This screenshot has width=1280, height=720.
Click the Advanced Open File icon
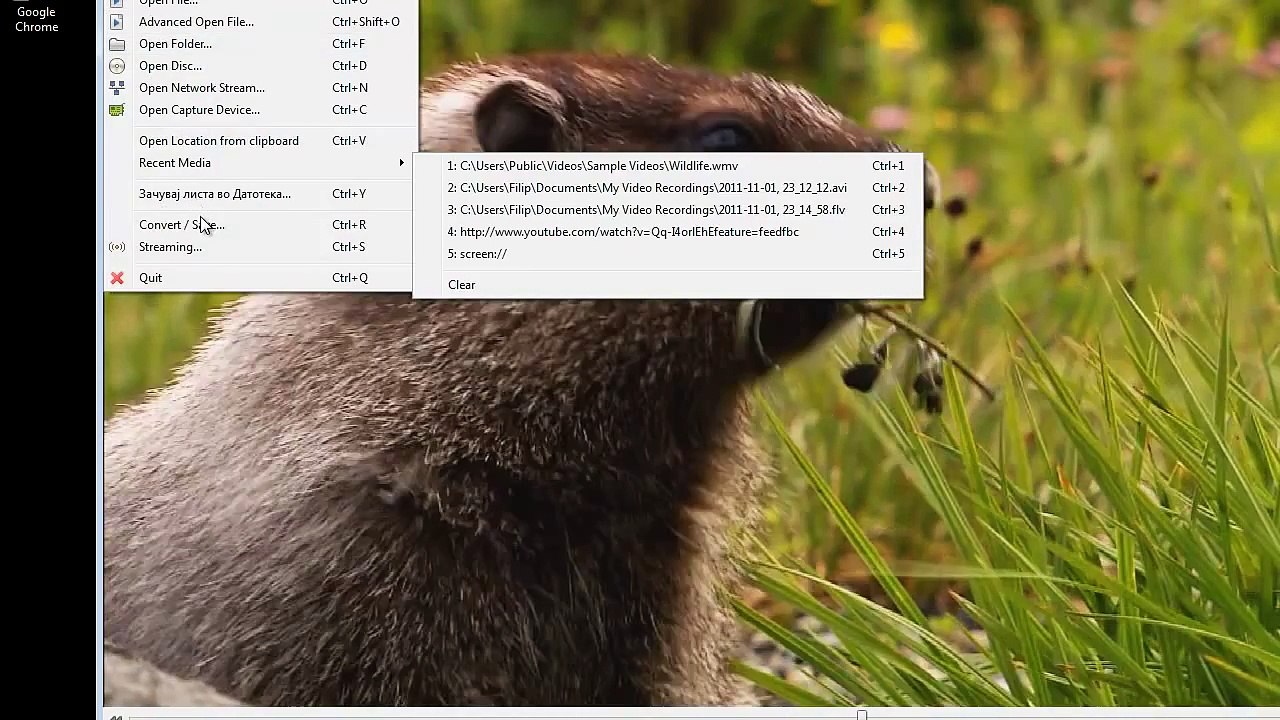click(117, 22)
